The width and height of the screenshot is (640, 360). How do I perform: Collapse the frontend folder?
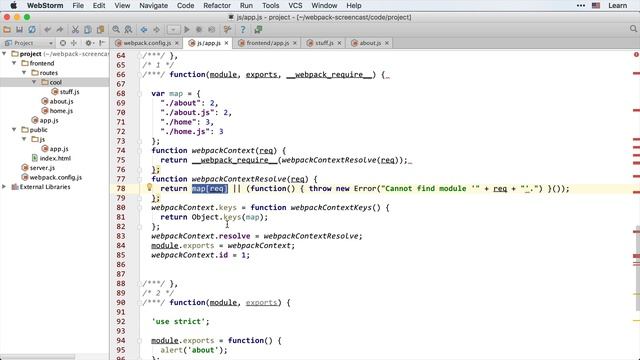[x=14, y=63]
